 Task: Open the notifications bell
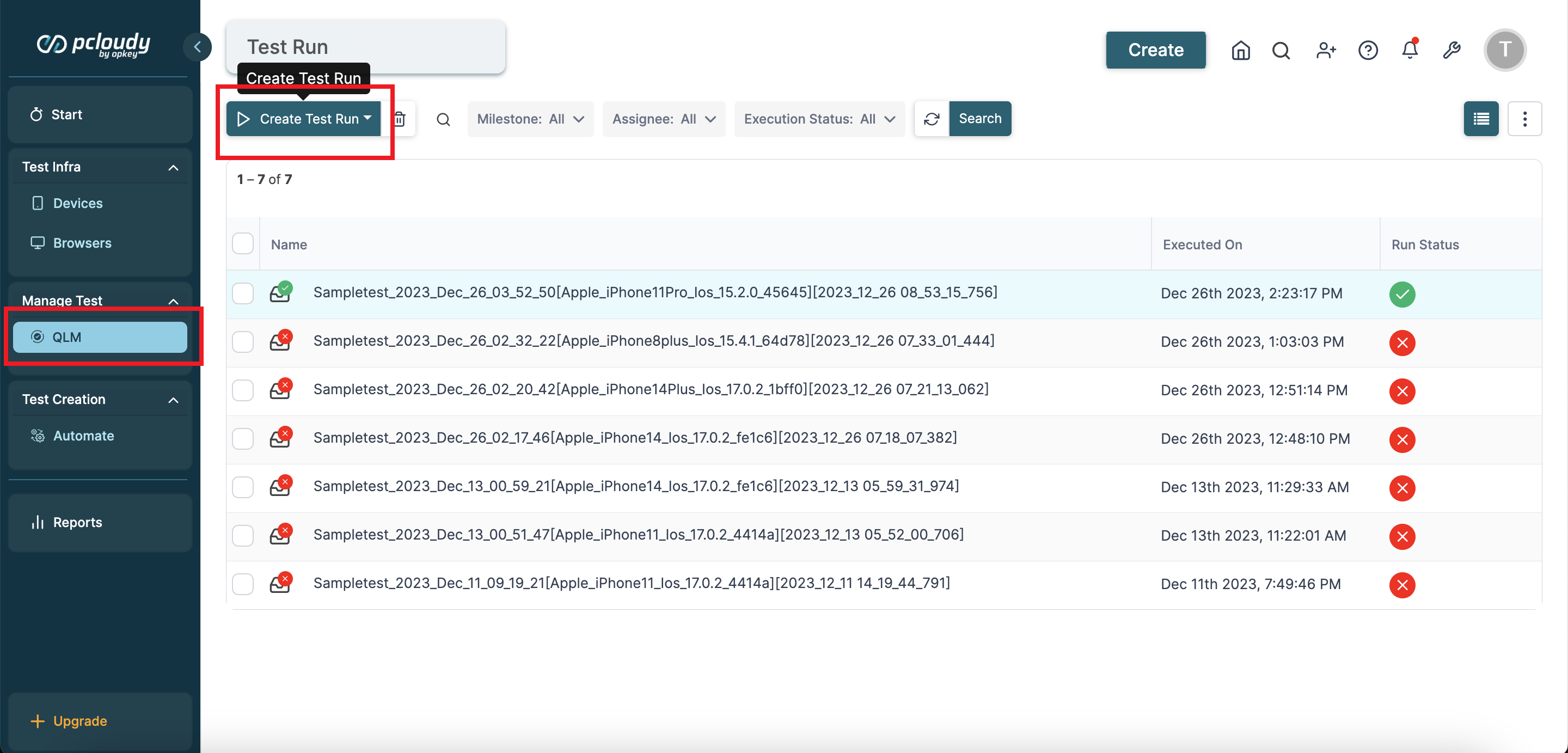click(x=1410, y=50)
